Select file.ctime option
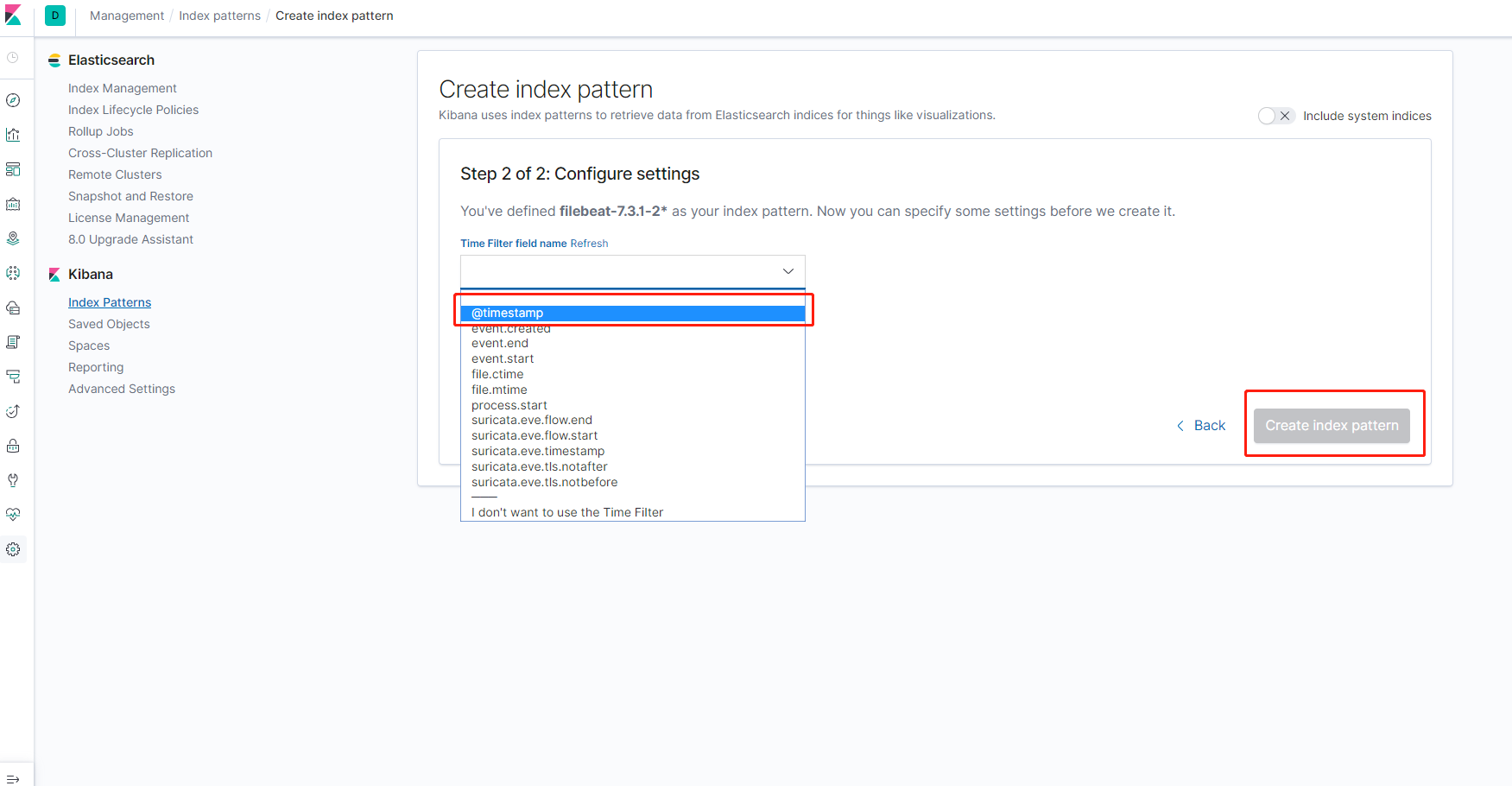The height and width of the screenshot is (786, 1512). click(633, 375)
